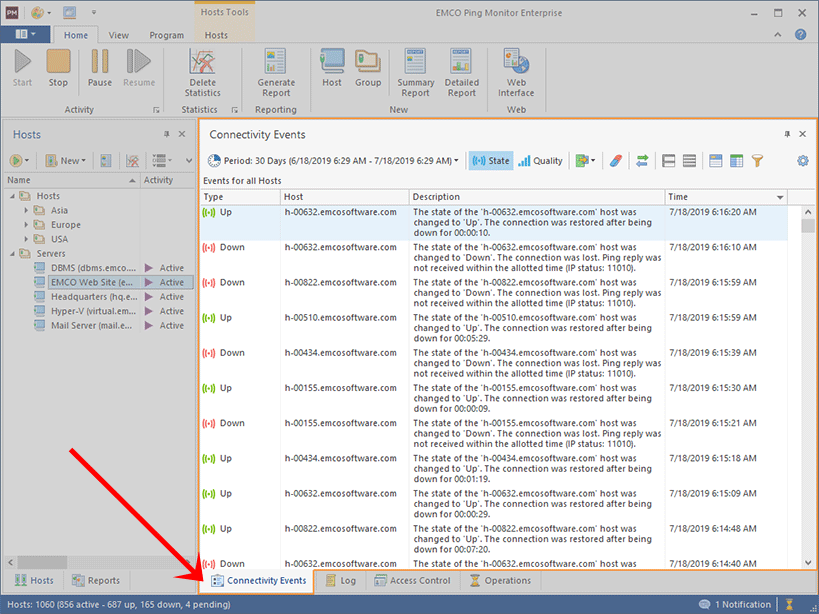Open the Operations tab
The width and height of the screenshot is (819, 614).
[500, 581]
